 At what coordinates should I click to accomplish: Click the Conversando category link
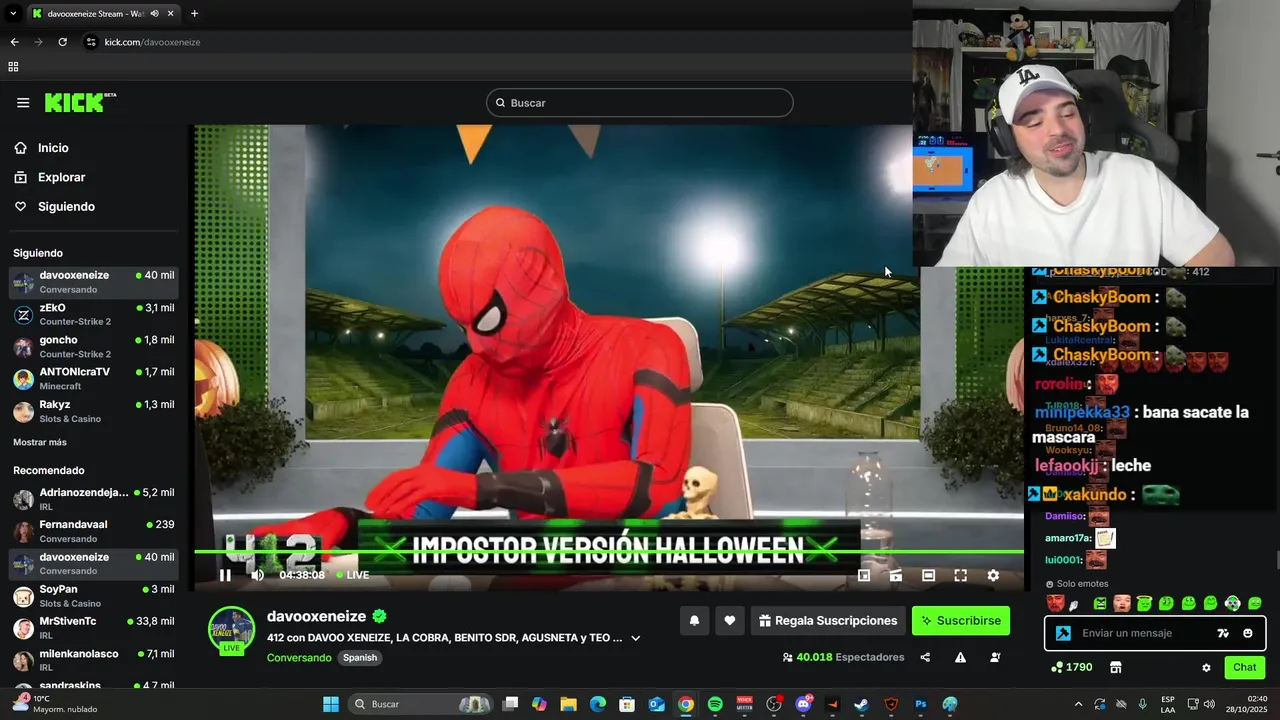click(299, 658)
